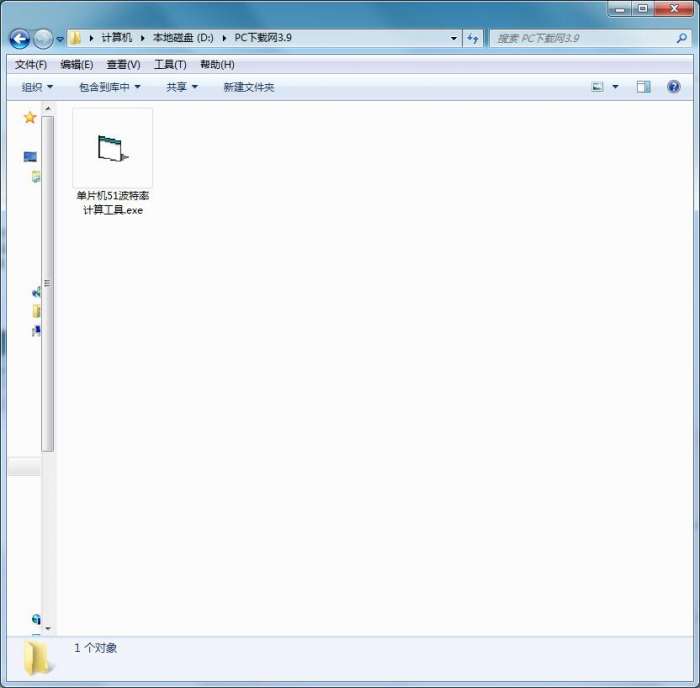Open the 编辑(E) menu

tap(77, 65)
